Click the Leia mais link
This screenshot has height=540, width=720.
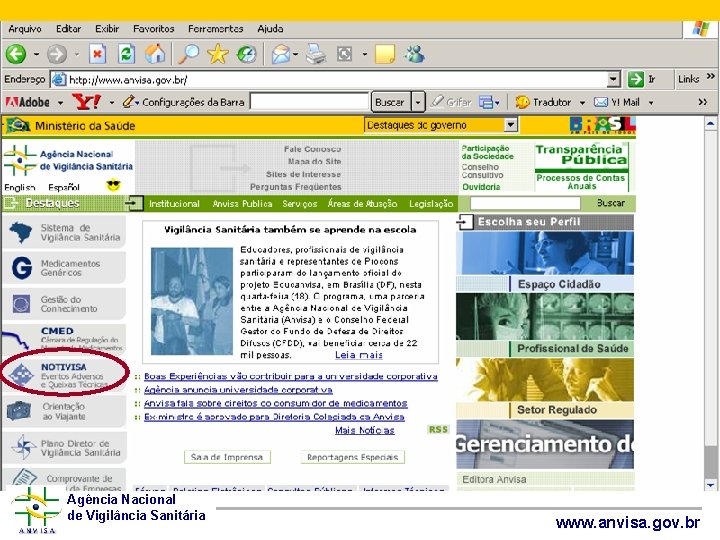(359, 354)
